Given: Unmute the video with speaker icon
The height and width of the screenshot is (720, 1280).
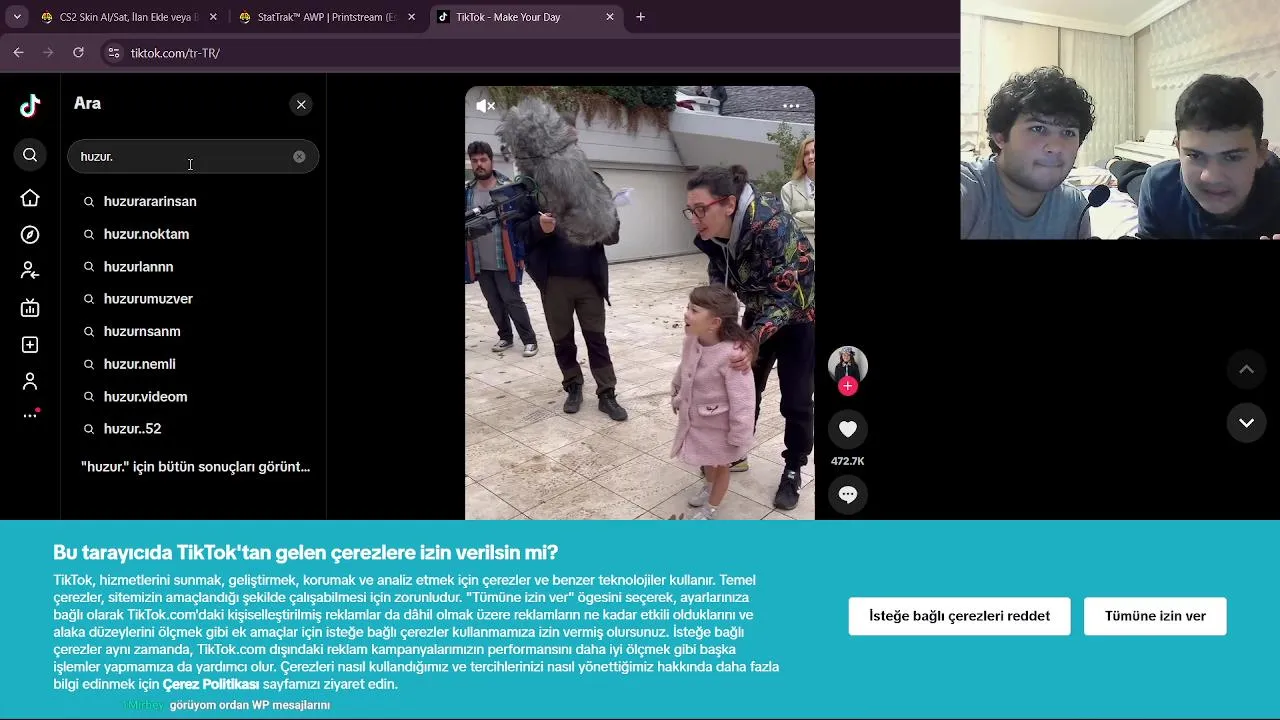Looking at the screenshot, I should [x=486, y=106].
